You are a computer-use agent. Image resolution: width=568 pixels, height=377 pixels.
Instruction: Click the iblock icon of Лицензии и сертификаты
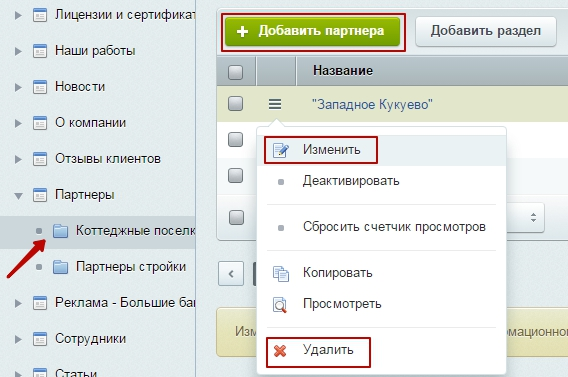40,15
